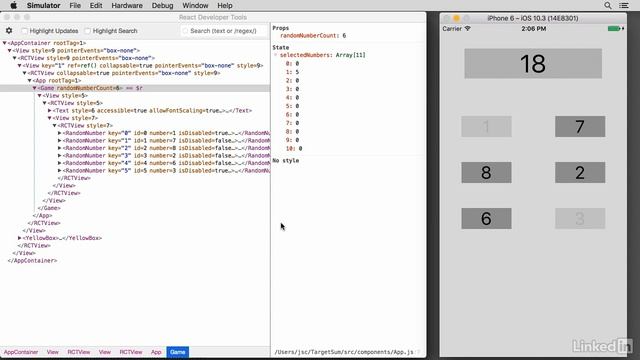
Task: Expand RandomNumber key 5 node
Action: (x=60, y=171)
